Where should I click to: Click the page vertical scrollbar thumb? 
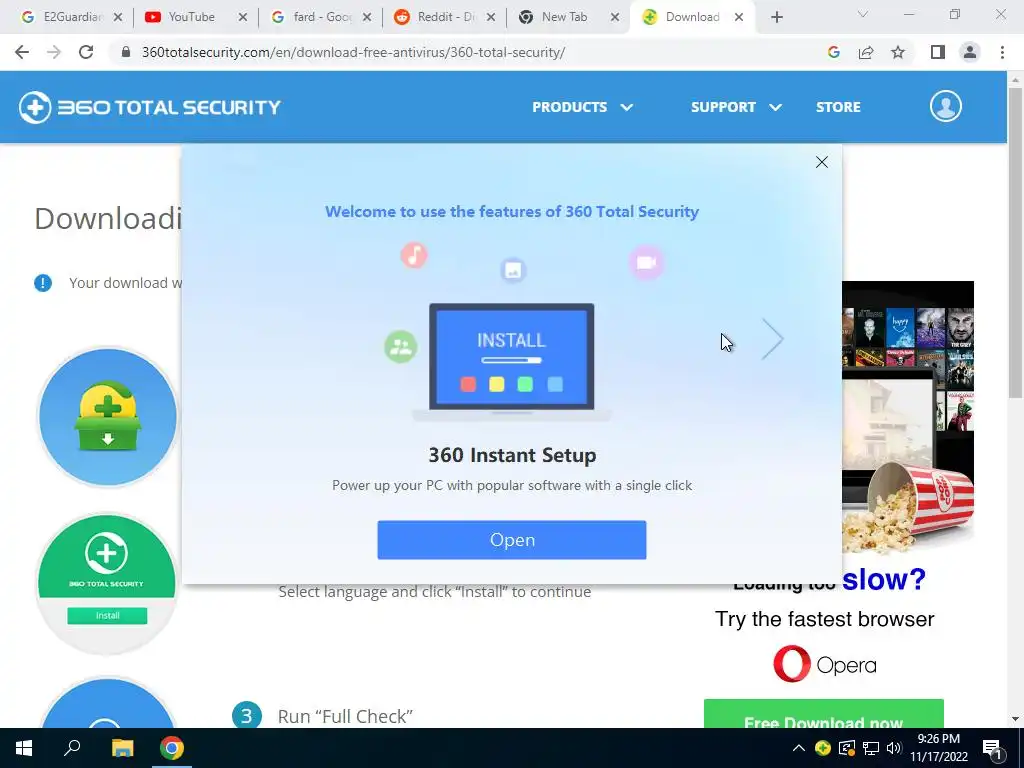tap(1015, 242)
